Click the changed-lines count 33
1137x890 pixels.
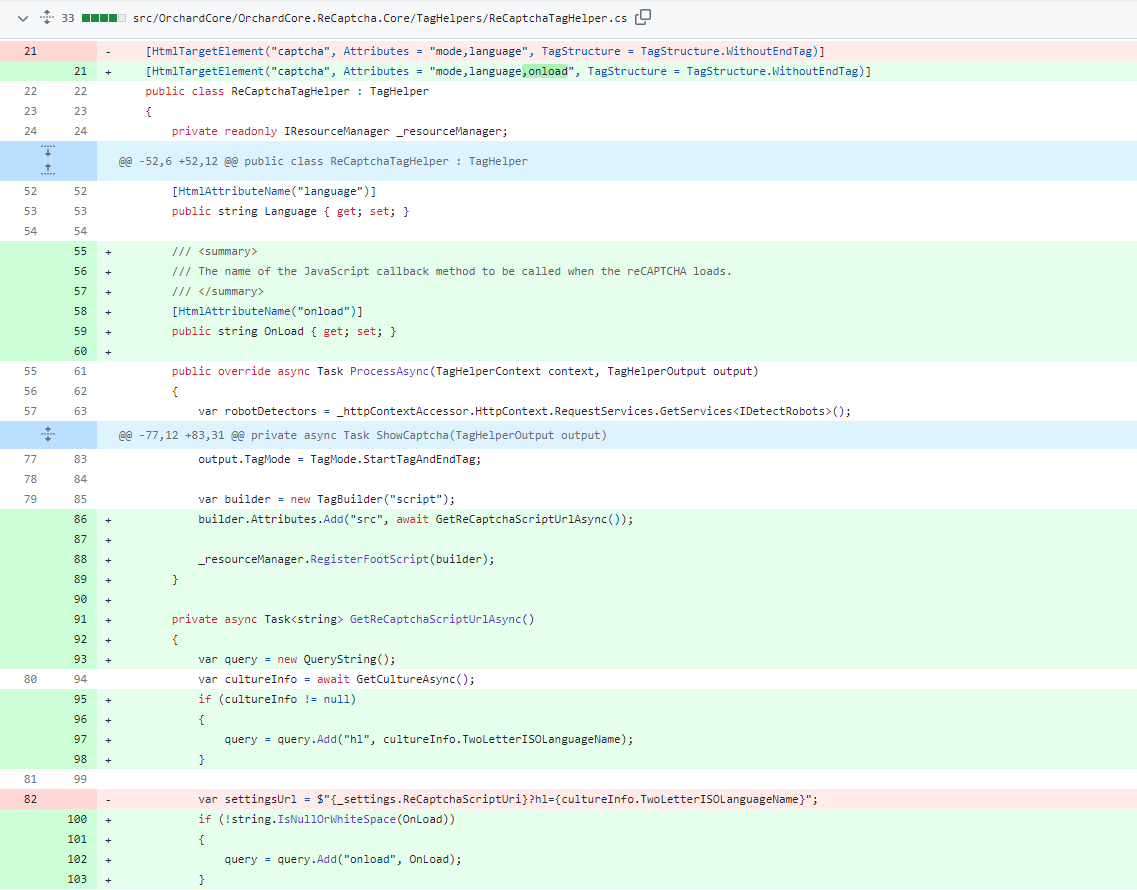pos(67,18)
